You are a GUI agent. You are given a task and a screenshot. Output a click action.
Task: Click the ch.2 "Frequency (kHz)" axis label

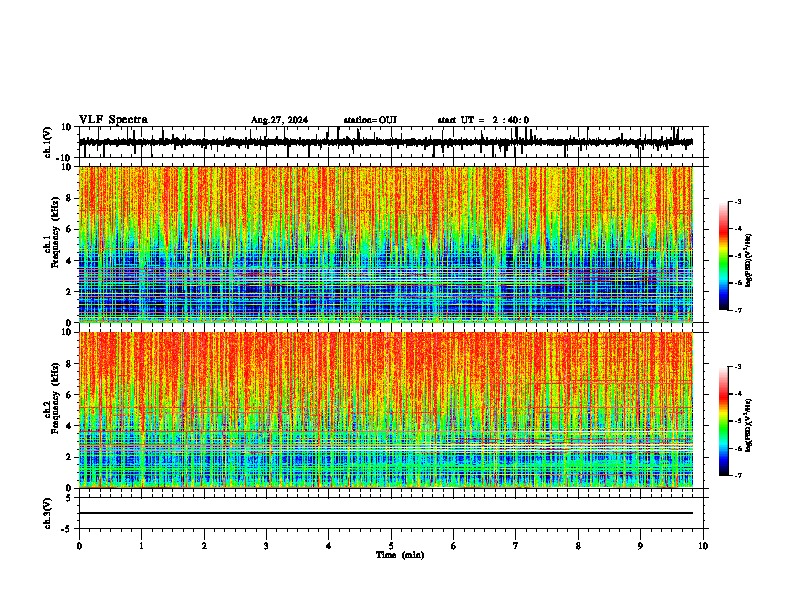pyautogui.click(x=55, y=398)
